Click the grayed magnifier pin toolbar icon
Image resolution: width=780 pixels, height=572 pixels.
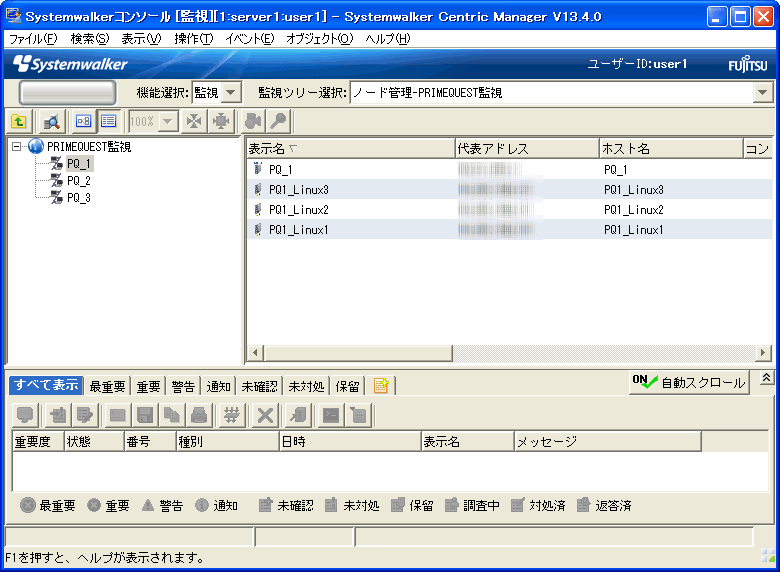[x=279, y=121]
